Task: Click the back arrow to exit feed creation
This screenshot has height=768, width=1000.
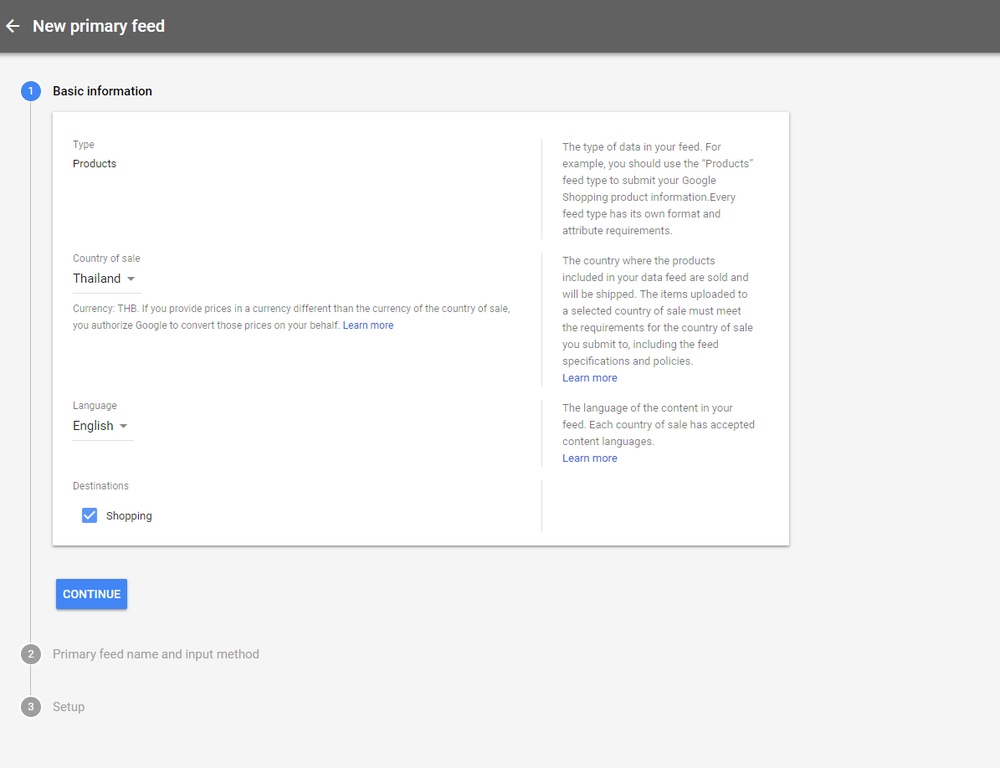Action: [12, 26]
